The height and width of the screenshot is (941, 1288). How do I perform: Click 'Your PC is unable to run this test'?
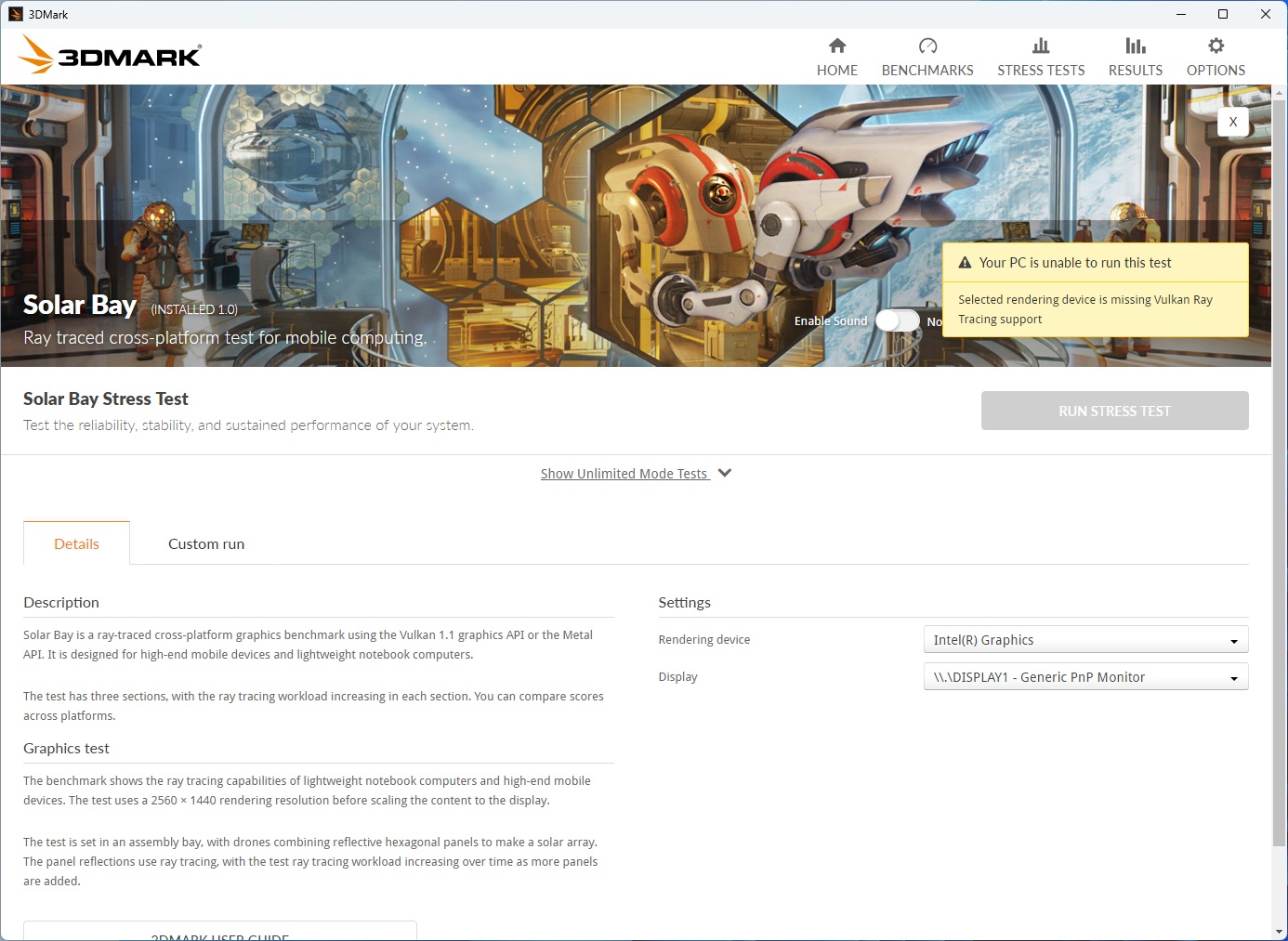point(1075,263)
